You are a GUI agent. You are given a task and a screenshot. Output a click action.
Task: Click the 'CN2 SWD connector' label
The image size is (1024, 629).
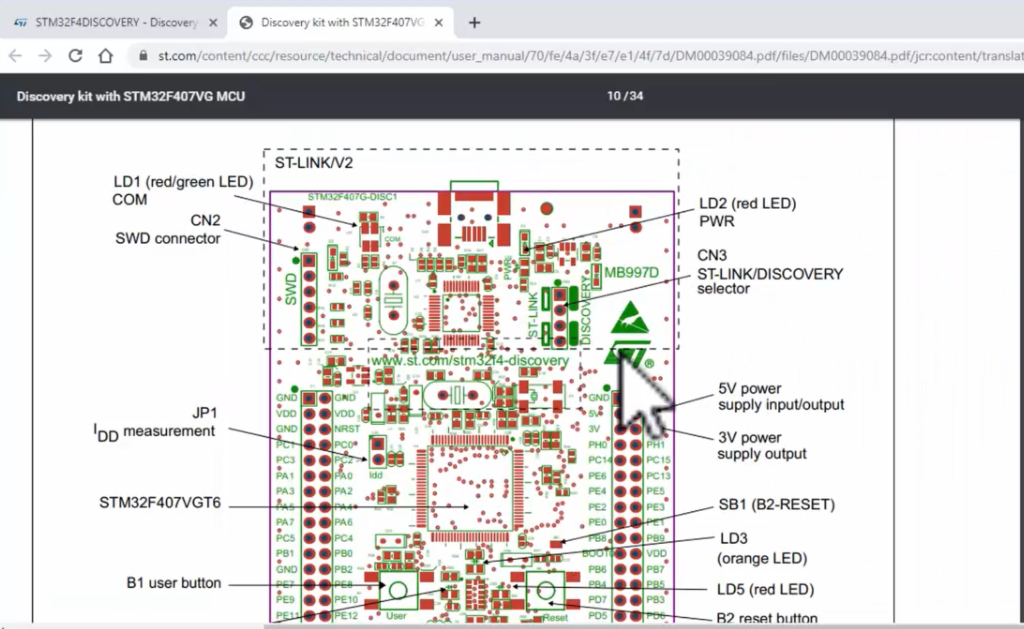point(168,229)
